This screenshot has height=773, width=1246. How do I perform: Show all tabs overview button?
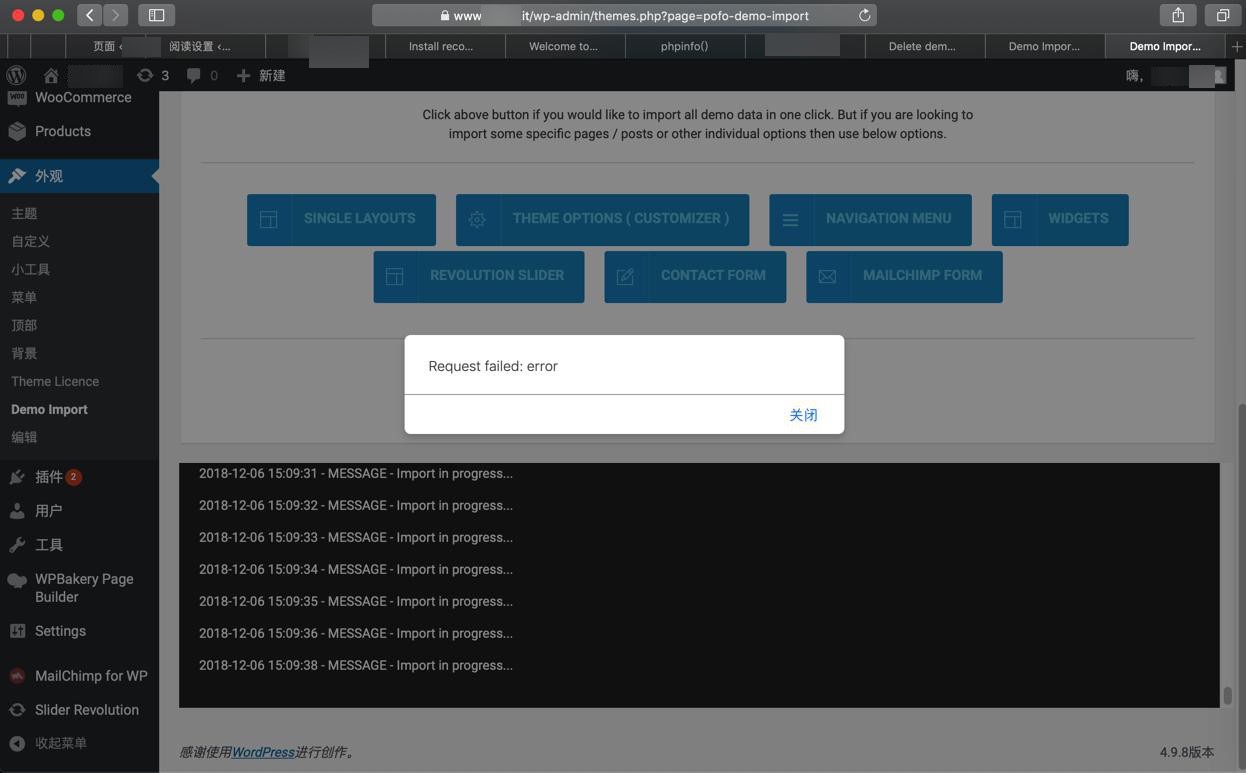click(1222, 15)
